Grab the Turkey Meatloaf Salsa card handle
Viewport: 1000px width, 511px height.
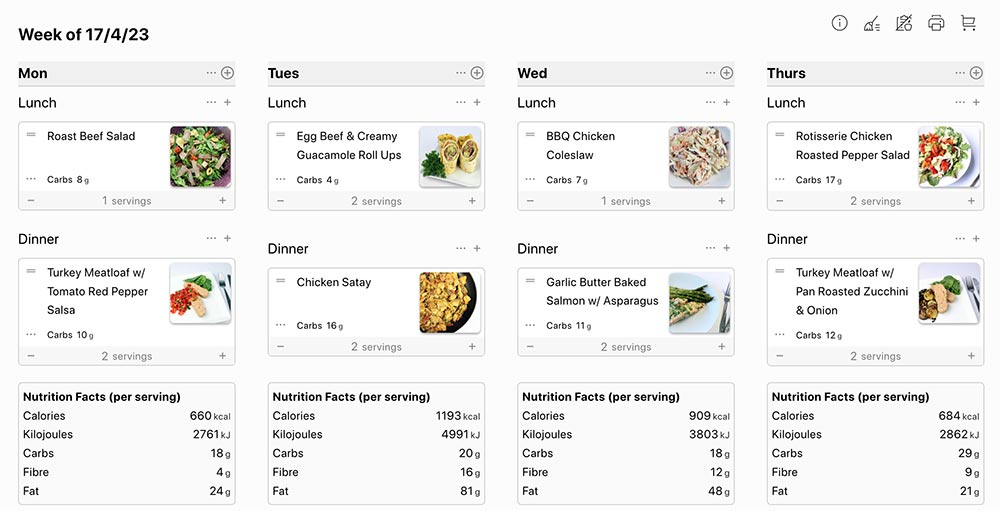point(31,271)
